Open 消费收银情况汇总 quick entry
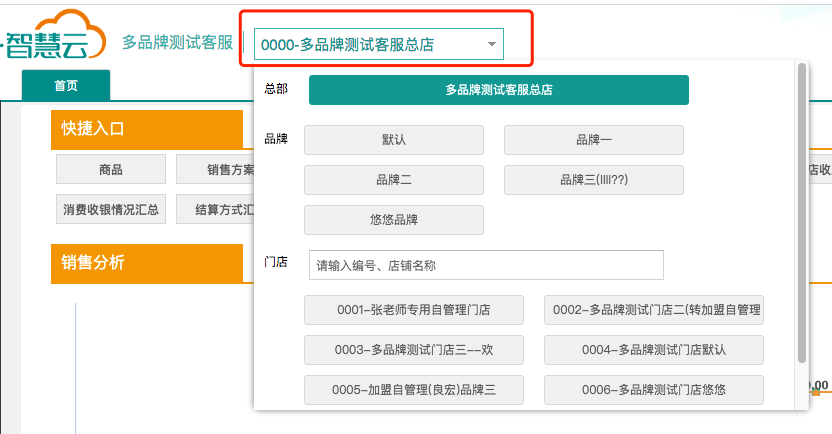This screenshot has height=434, width=832. pos(111,210)
